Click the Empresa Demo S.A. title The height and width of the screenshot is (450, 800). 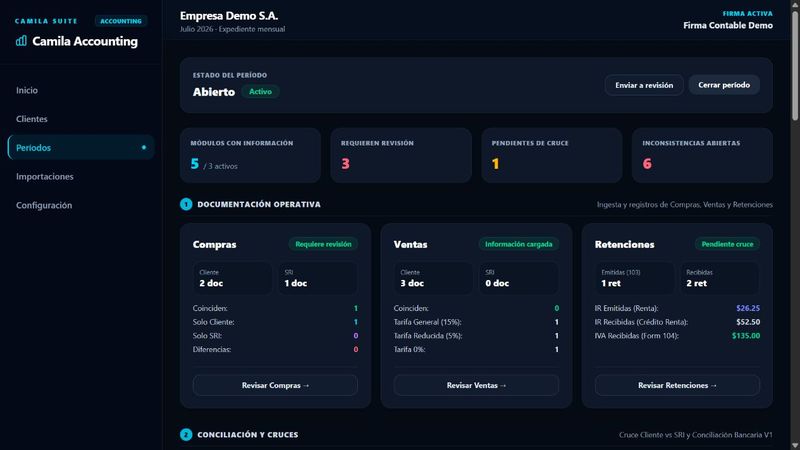click(x=229, y=16)
